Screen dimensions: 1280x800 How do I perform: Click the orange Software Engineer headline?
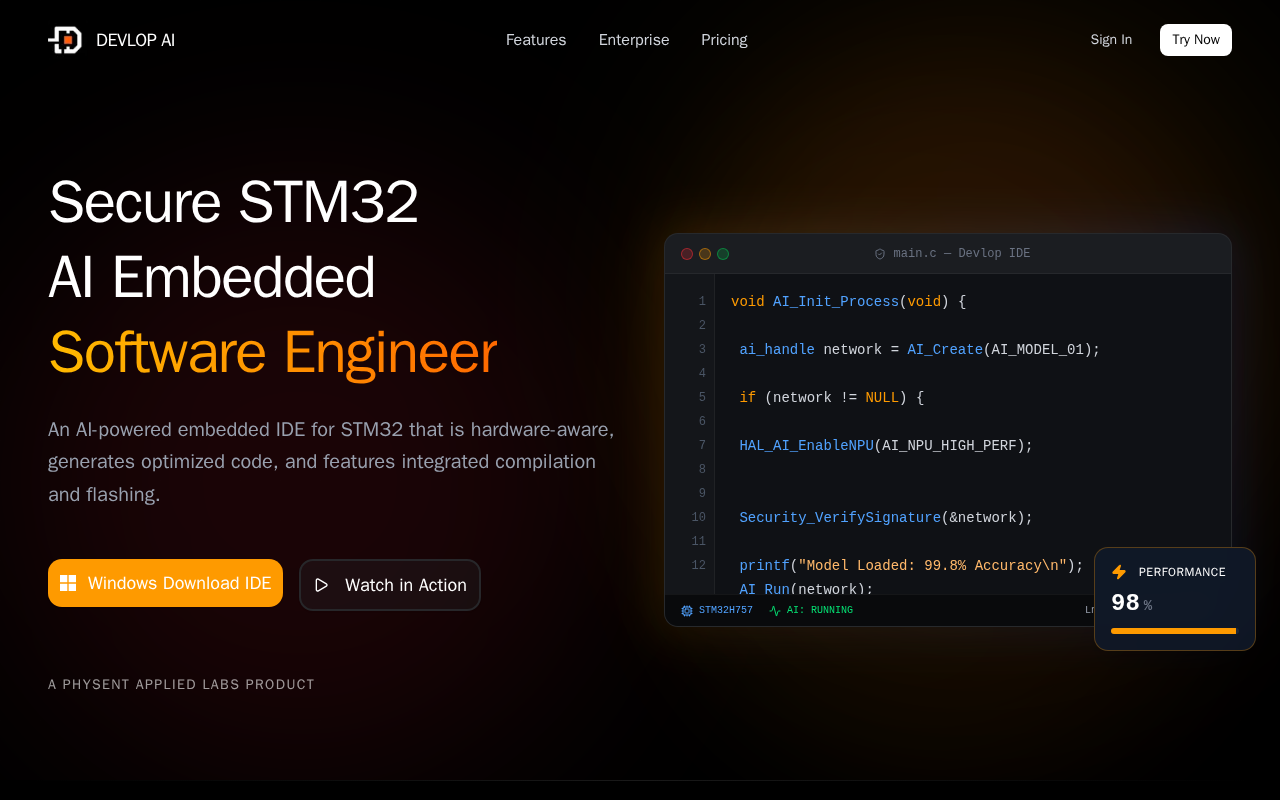tap(273, 354)
